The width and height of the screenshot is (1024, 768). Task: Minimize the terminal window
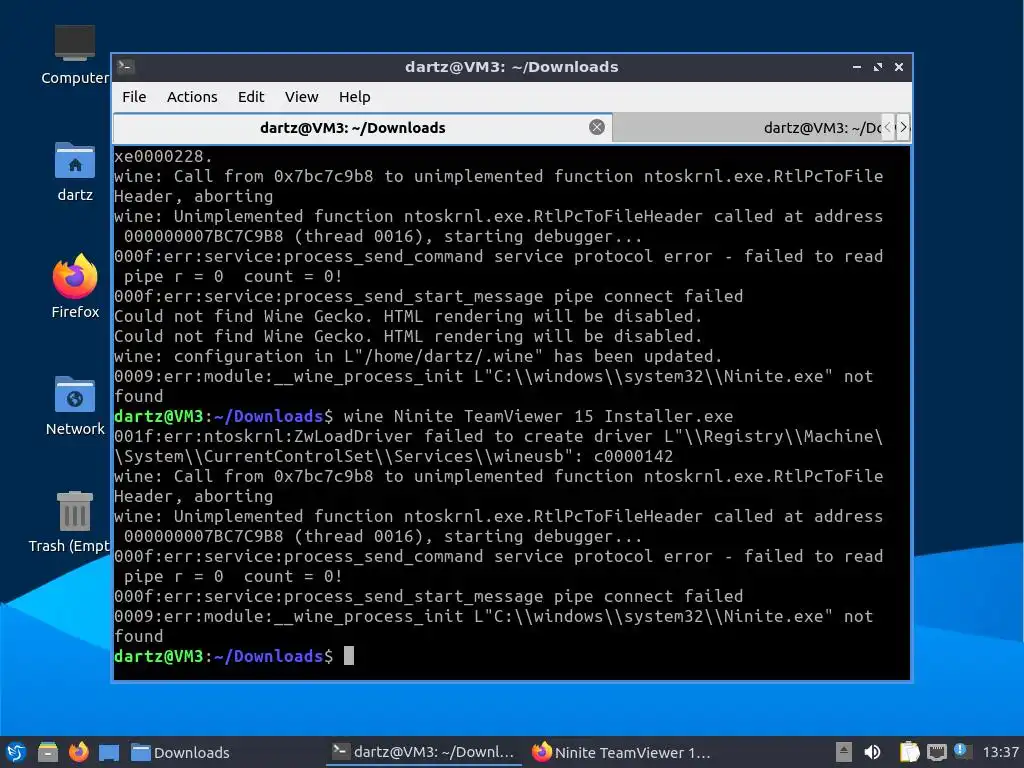[x=856, y=67]
